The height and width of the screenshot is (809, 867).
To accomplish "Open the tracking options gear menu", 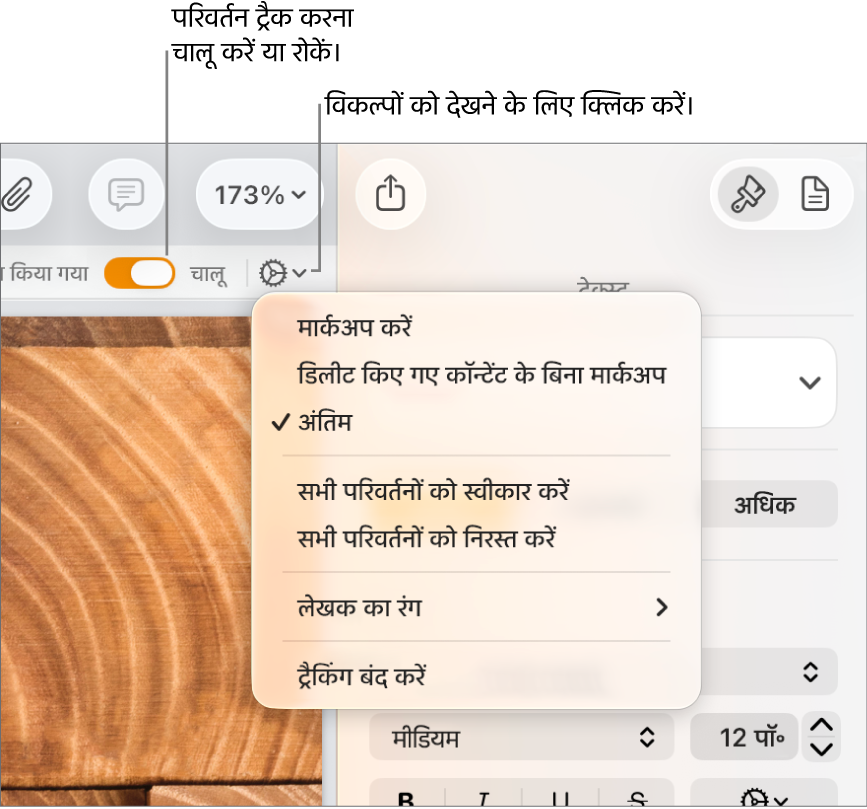I will (x=283, y=273).
